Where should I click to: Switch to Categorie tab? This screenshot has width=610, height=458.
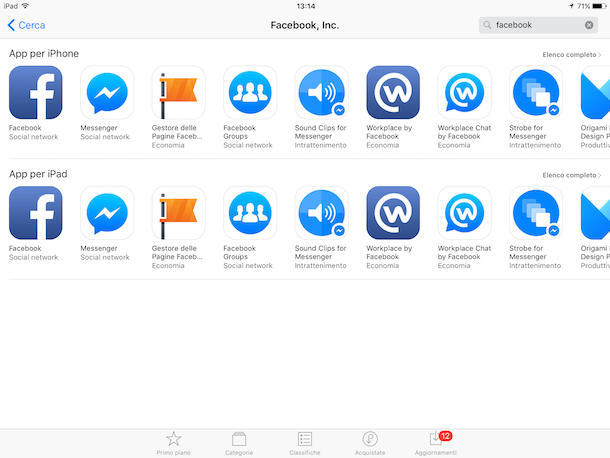239,444
